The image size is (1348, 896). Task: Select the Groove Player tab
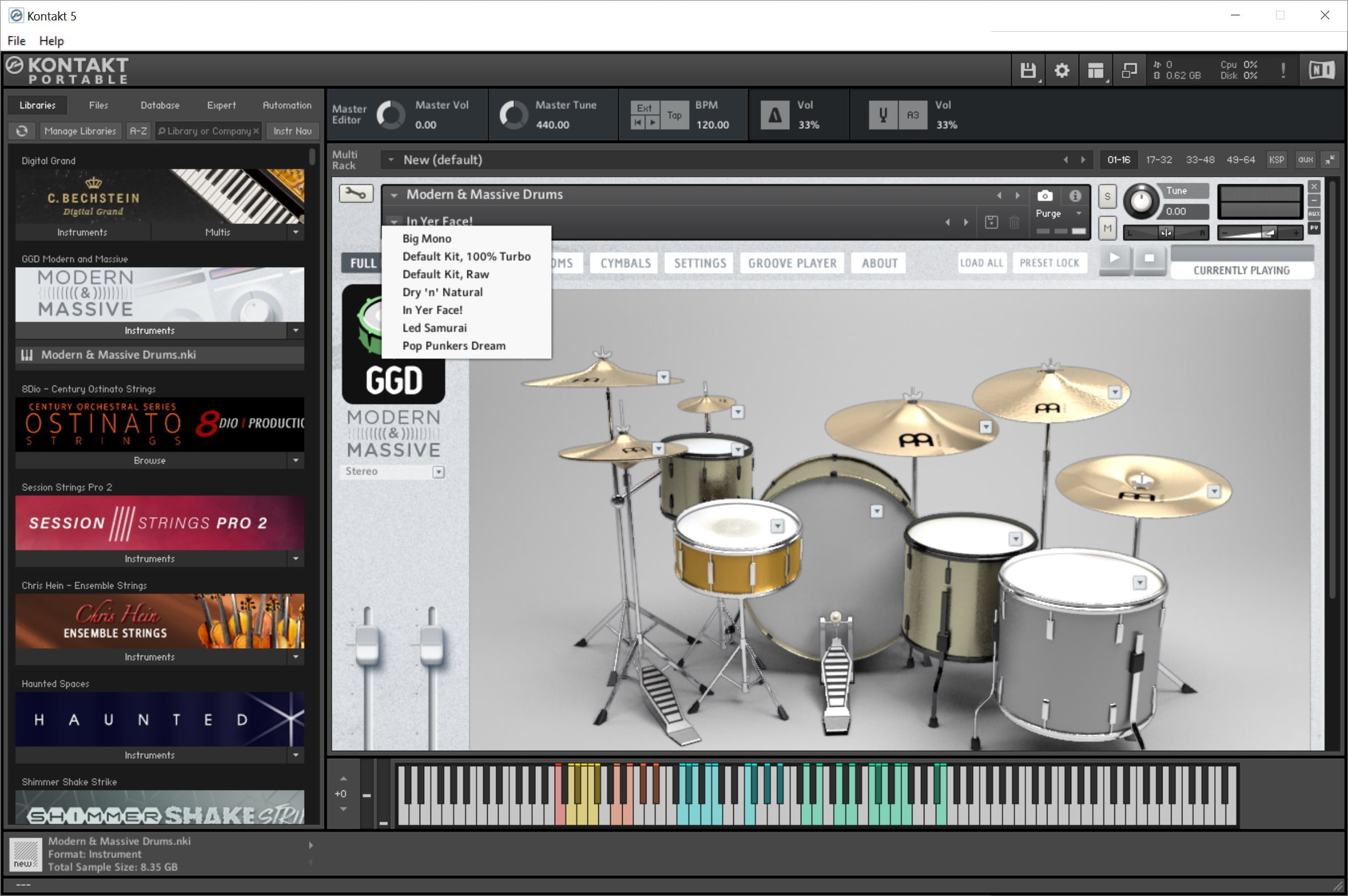pos(792,262)
